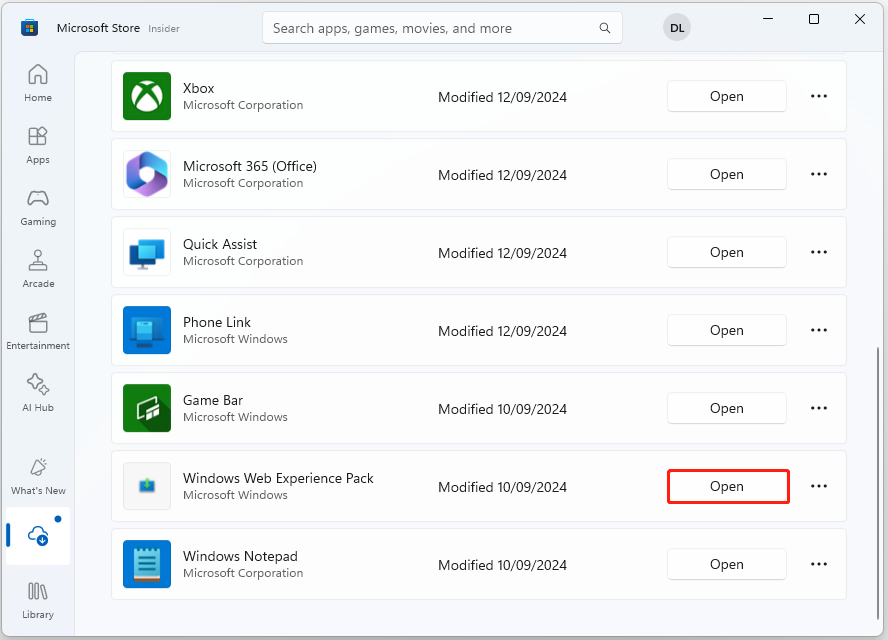Show more options for Windows Notepad
Image resolution: width=888 pixels, height=640 pixels.
819,564
